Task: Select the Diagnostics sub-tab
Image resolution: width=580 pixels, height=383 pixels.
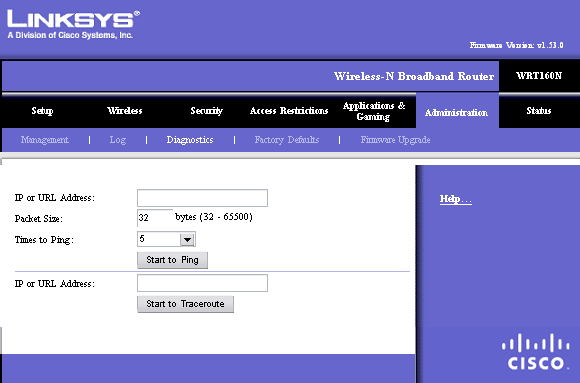Action: click(x=190, y=140)
